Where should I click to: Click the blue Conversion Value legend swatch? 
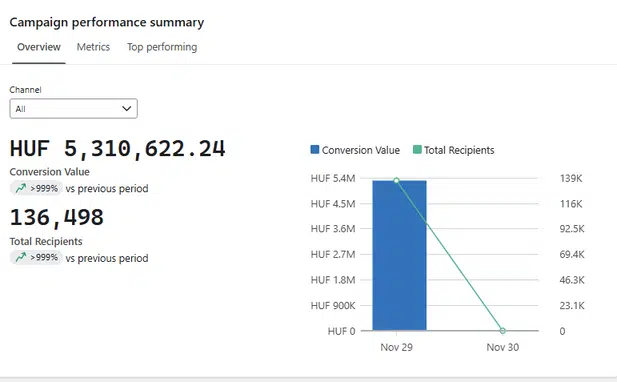[314, 149]
